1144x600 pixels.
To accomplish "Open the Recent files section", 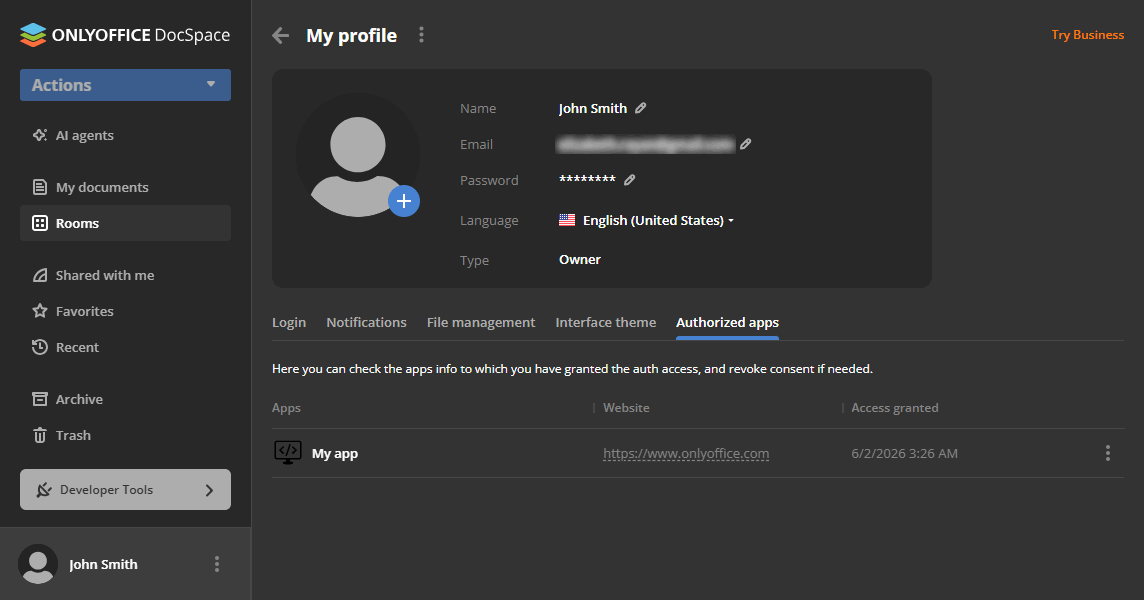I will (x=66, y=347).
